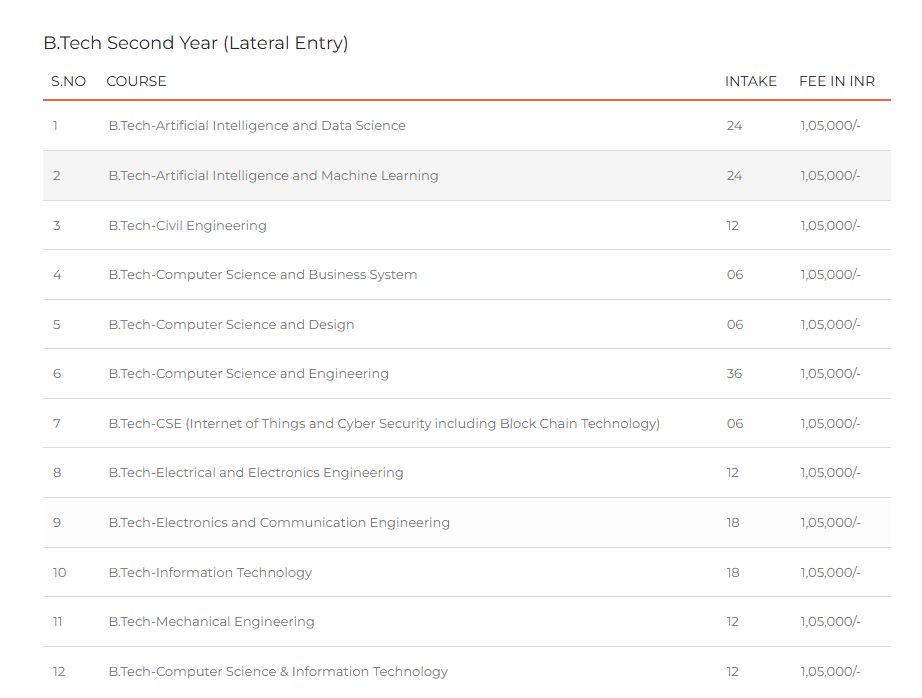Select B.Tech-Artificial Intelligence and Data Science course
The width and height of the screenshot is (922, 698).
(x=257, y=126)
